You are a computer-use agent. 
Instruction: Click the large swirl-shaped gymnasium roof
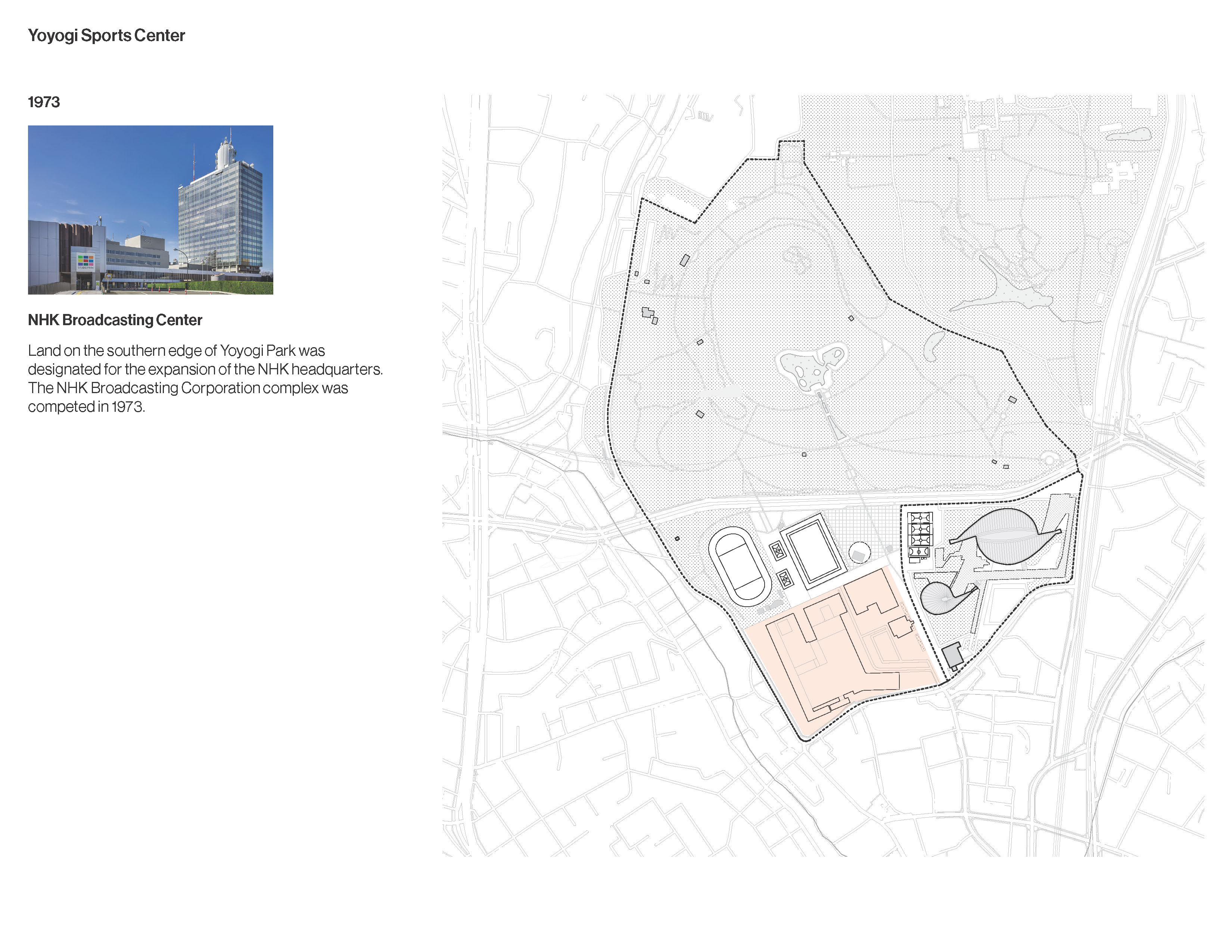(1008, 535)
